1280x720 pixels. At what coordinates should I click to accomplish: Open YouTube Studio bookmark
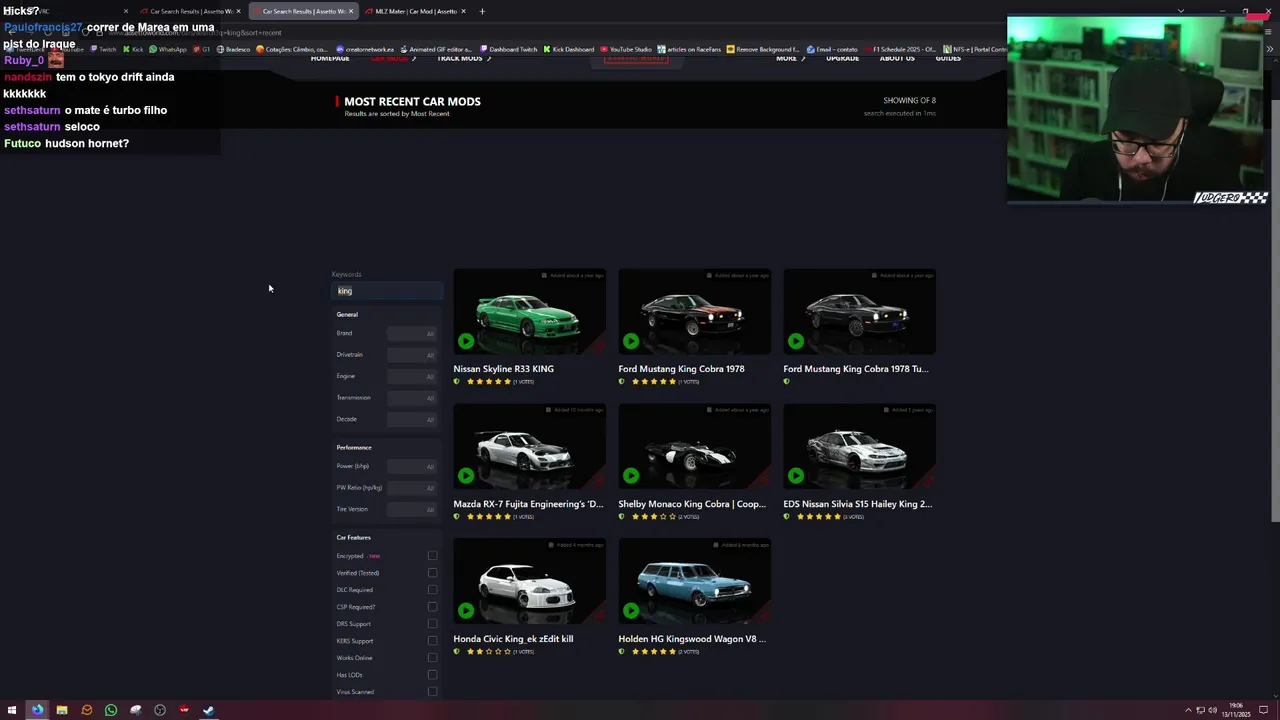point(626,49)
